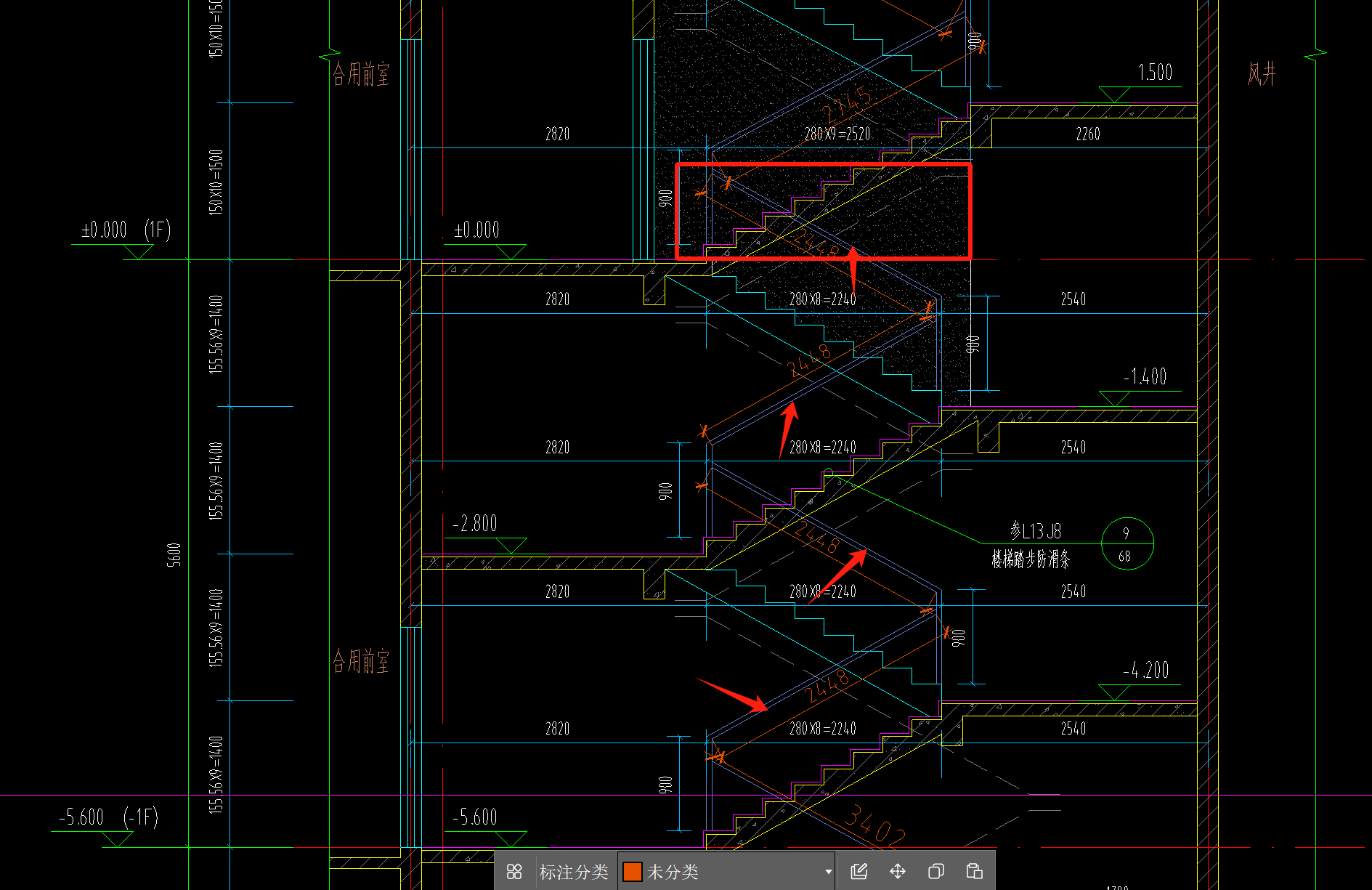
Task: Select the orange 3402 measurement annotation
Action: click(x=875, y=825)
